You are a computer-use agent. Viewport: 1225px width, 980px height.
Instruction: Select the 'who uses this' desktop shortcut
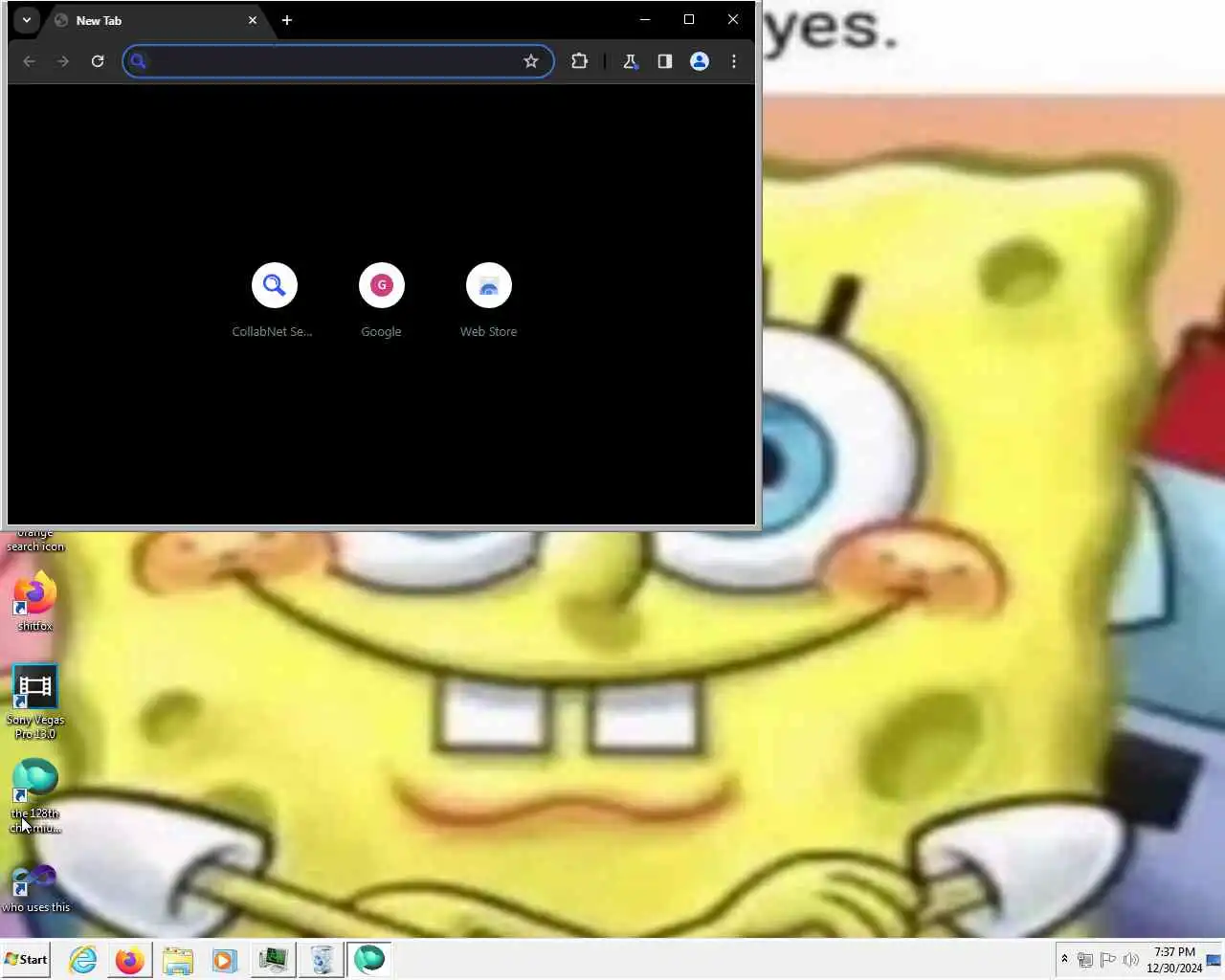coord(35,888)
